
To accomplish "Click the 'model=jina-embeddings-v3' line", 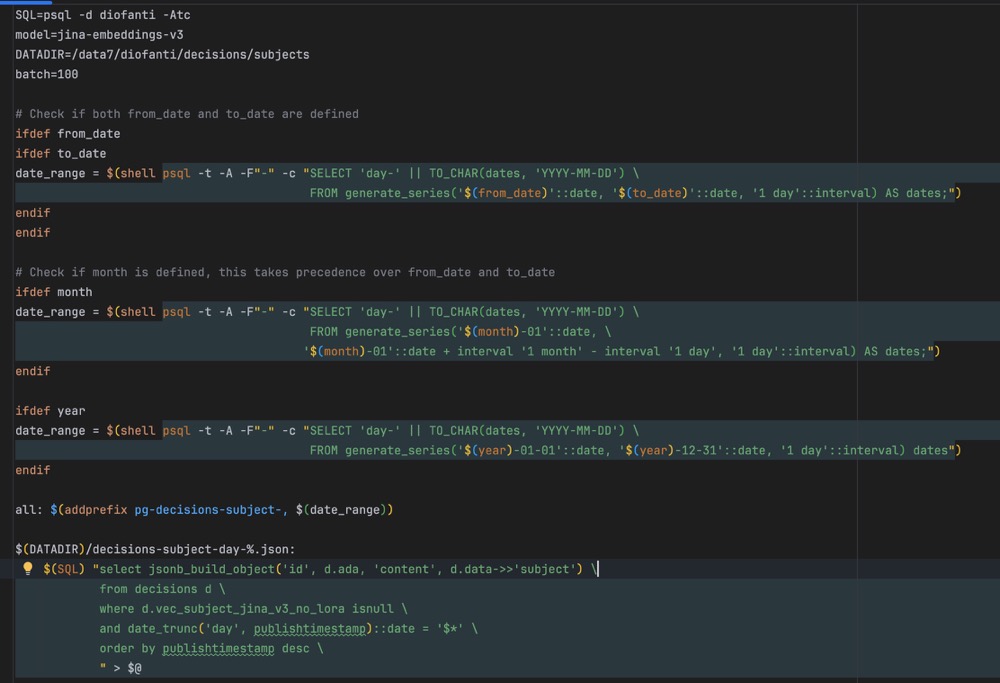I will (99, 34).
